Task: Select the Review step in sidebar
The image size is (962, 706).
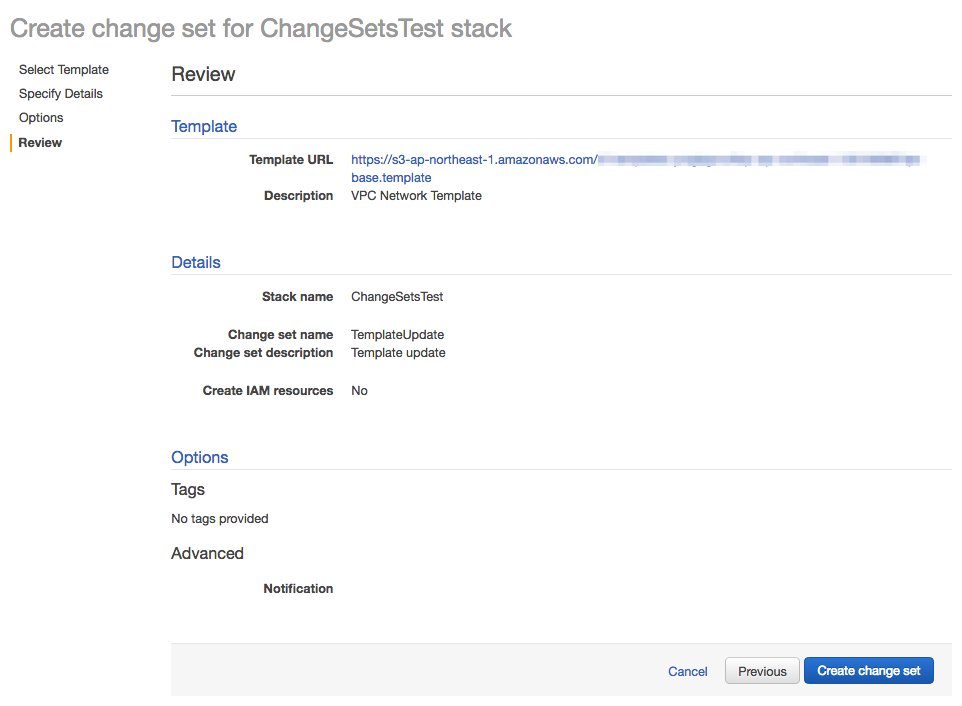Action: [39, 142]
